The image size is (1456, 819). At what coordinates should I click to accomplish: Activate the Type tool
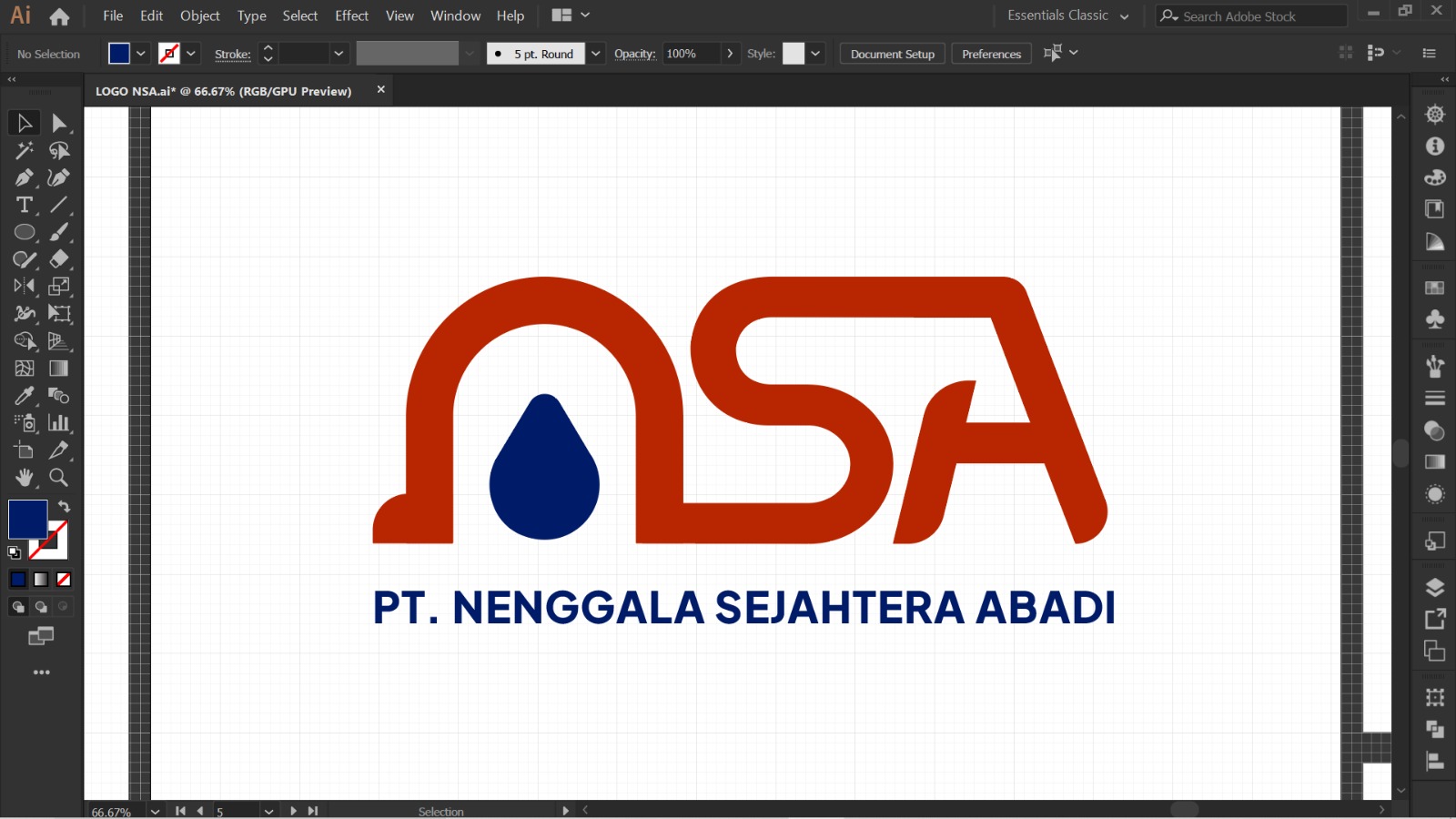25,205
